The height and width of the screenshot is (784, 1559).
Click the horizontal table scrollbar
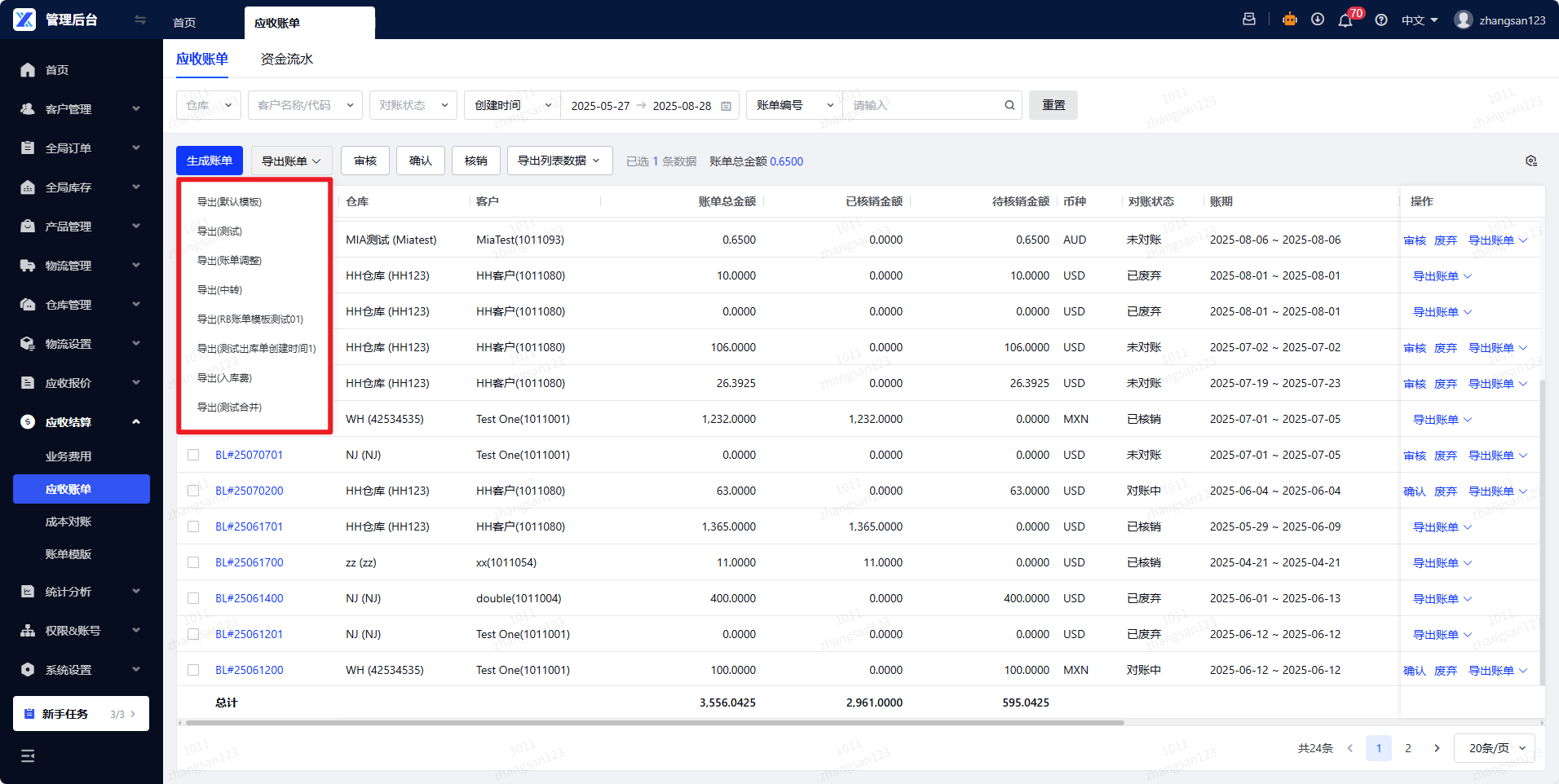[654, 723]
